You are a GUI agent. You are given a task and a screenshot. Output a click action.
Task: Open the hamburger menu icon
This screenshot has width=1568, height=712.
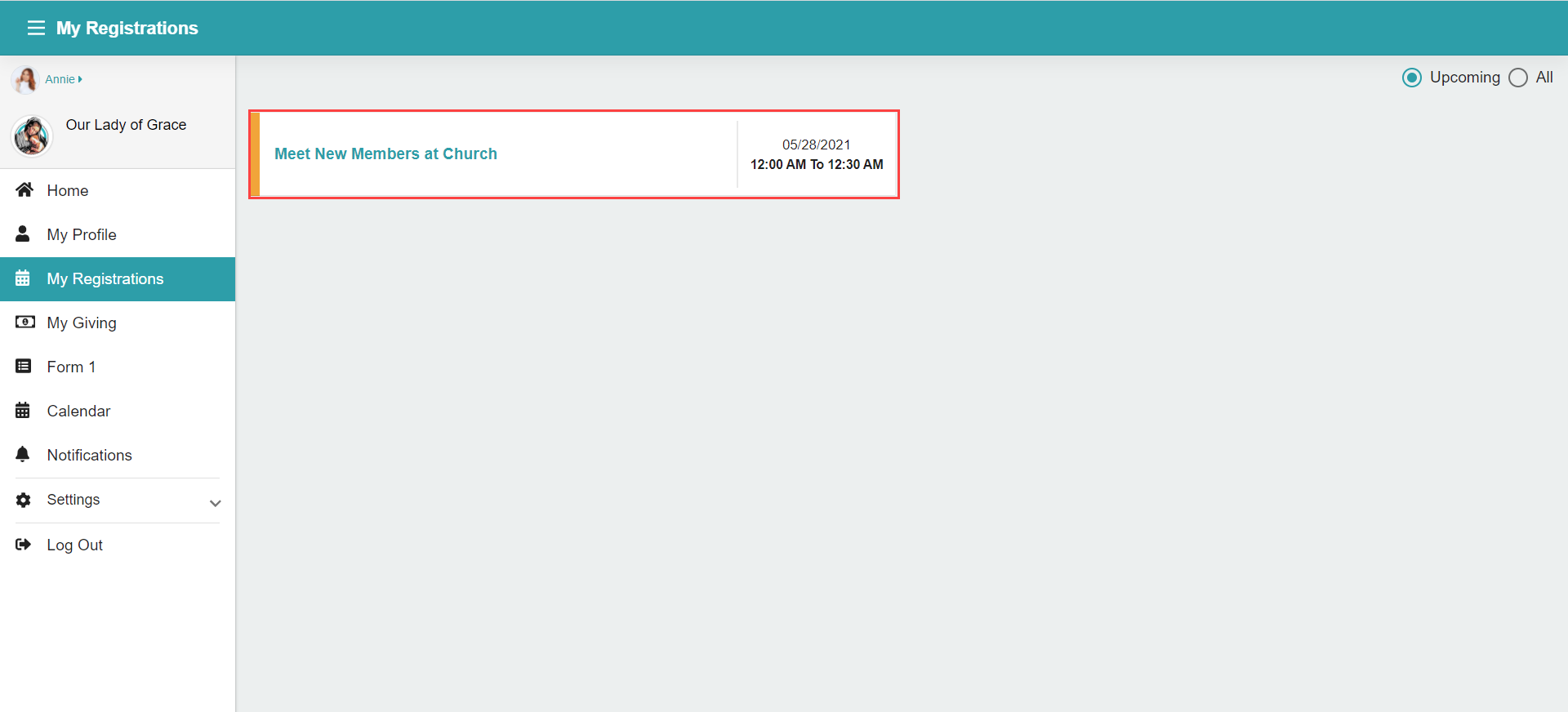point(36,28)
